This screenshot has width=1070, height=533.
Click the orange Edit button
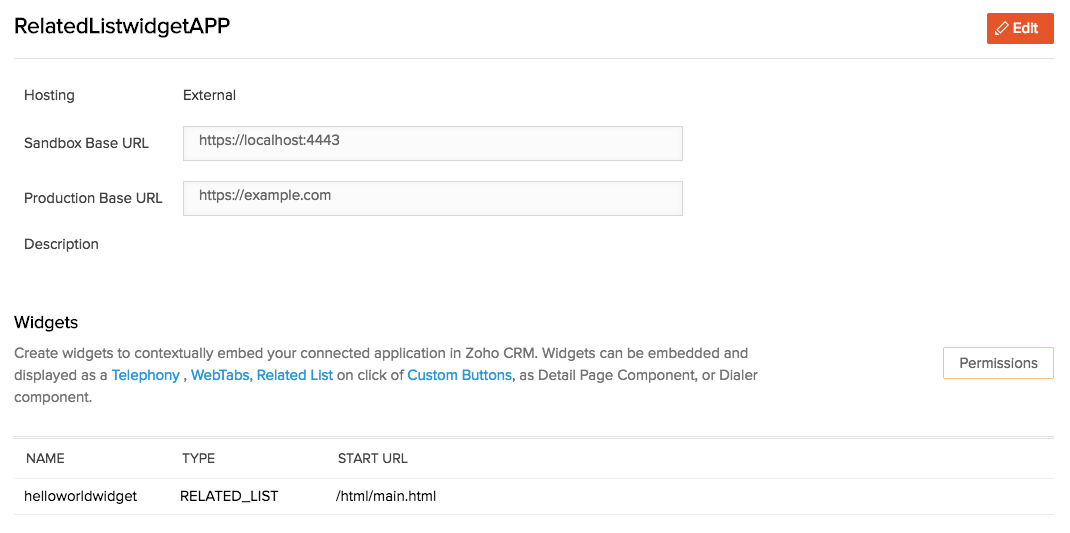1020,29
